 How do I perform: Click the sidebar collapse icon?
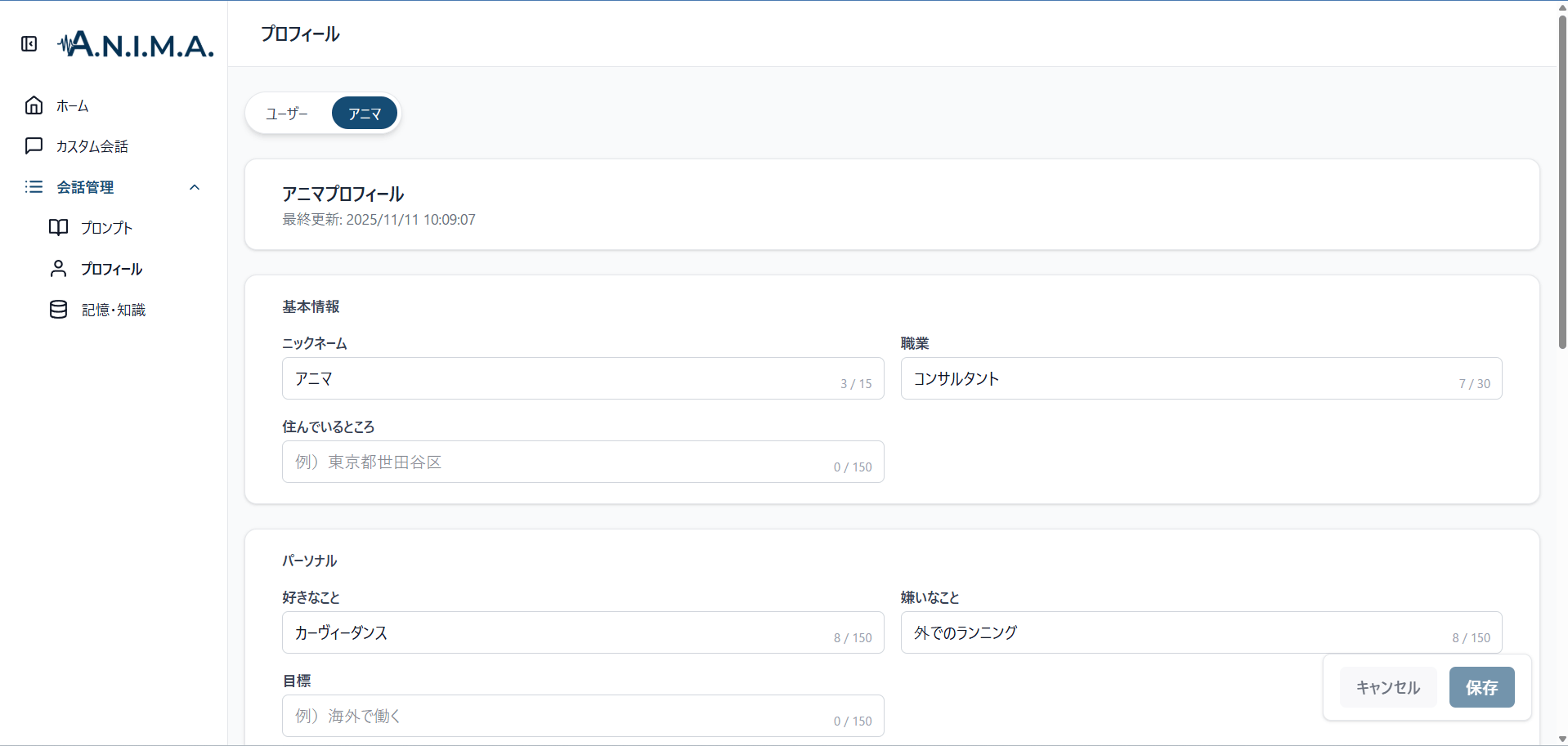click(29, 44)
